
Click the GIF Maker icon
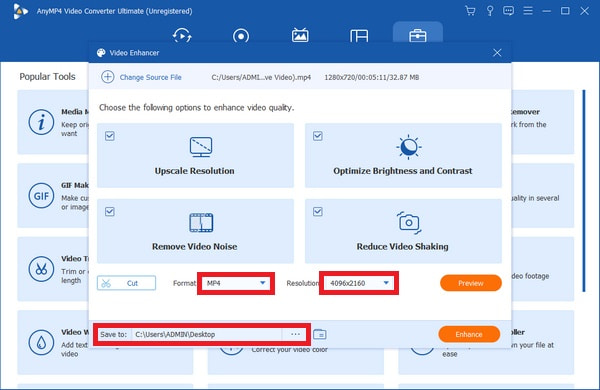coord(41,196)
